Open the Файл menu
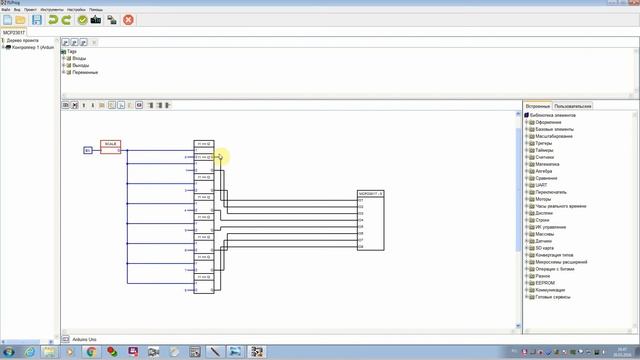 [6, 9]
